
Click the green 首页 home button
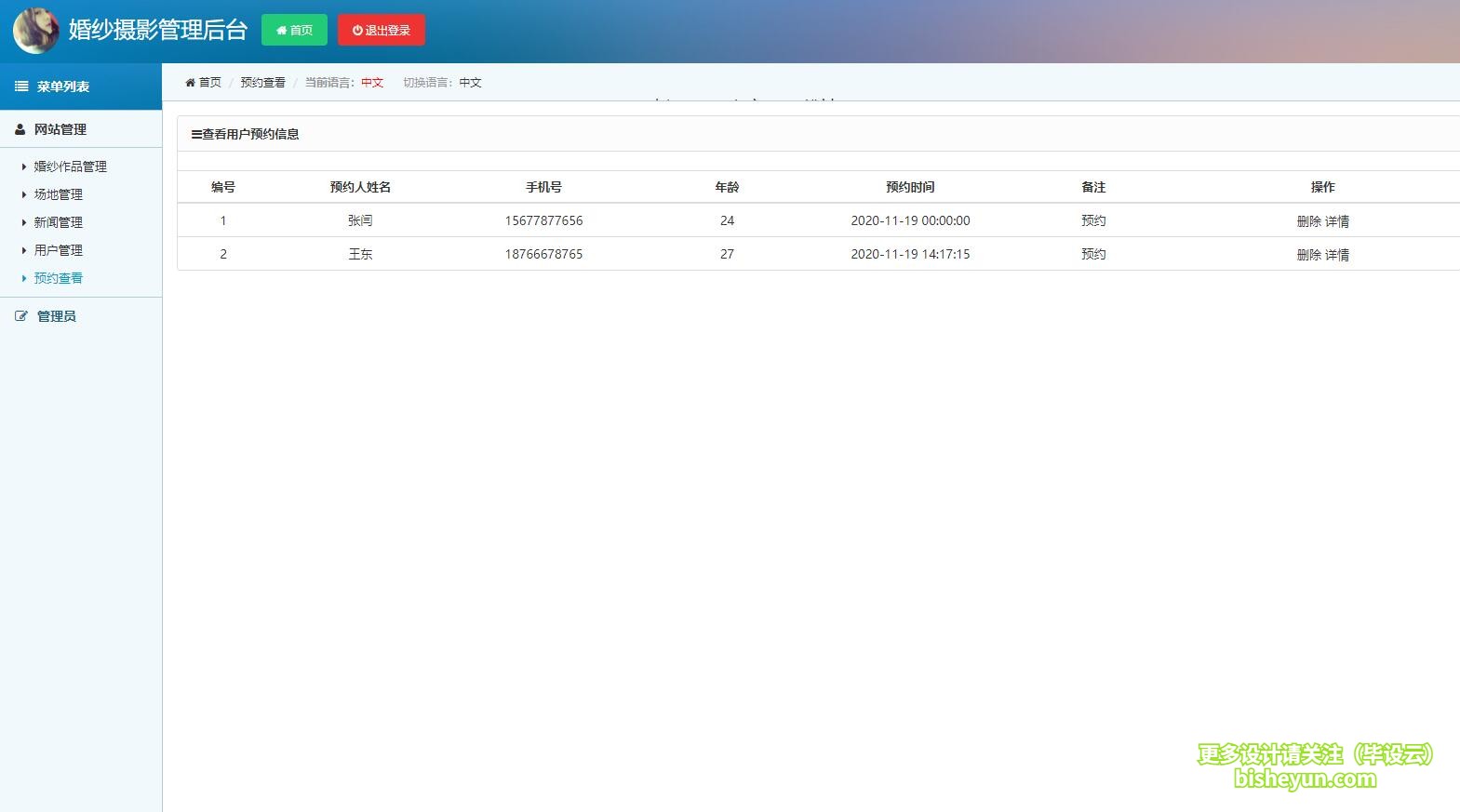click(x=294, y=30)
